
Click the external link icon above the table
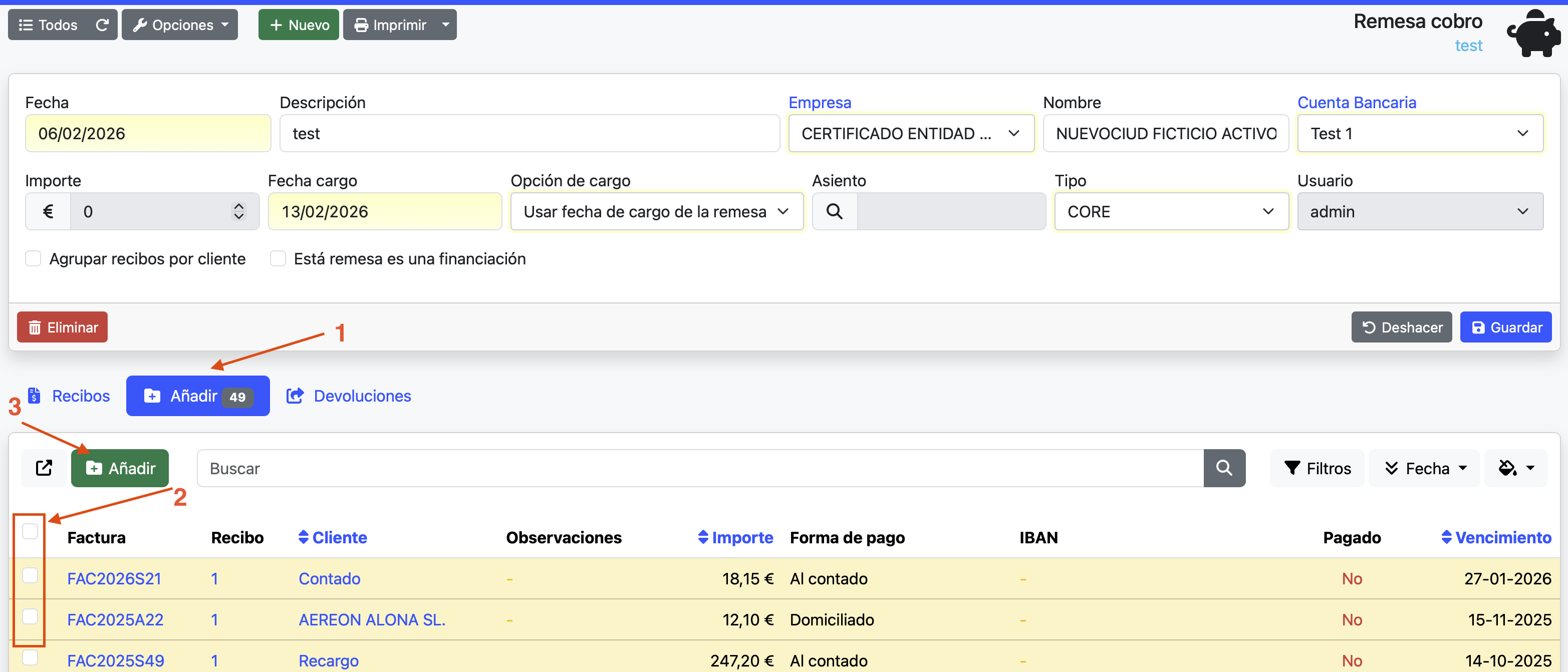pos(44,468)
